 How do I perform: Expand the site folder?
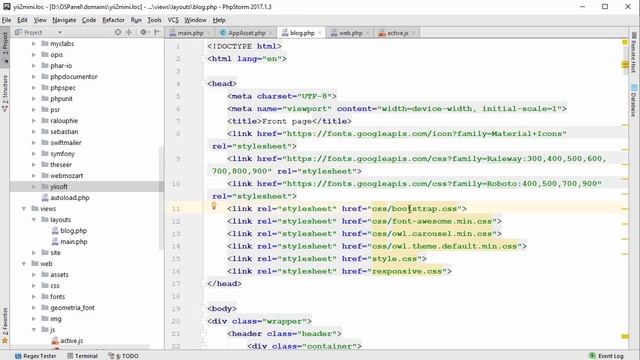[x=34, y=253]
